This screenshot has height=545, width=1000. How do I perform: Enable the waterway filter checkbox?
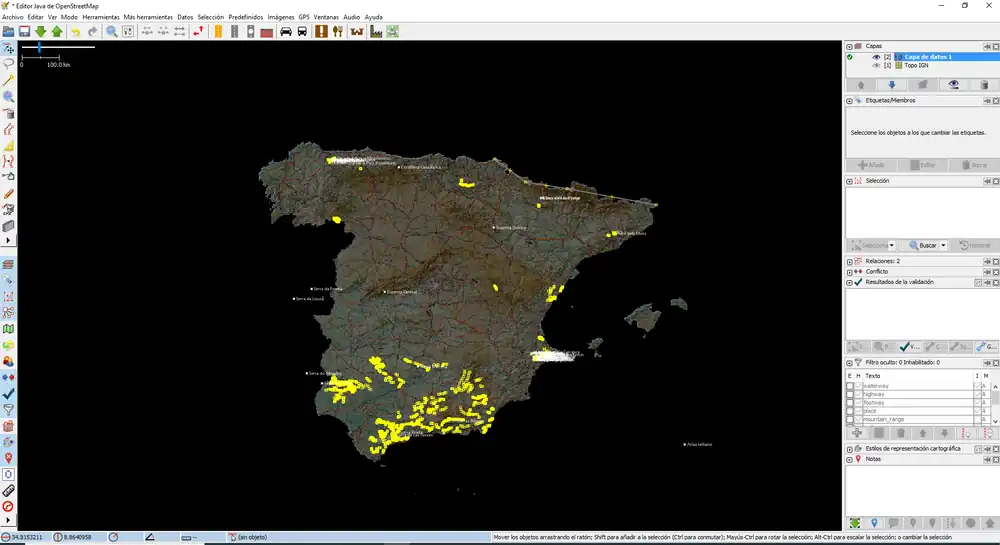(850, 386)
